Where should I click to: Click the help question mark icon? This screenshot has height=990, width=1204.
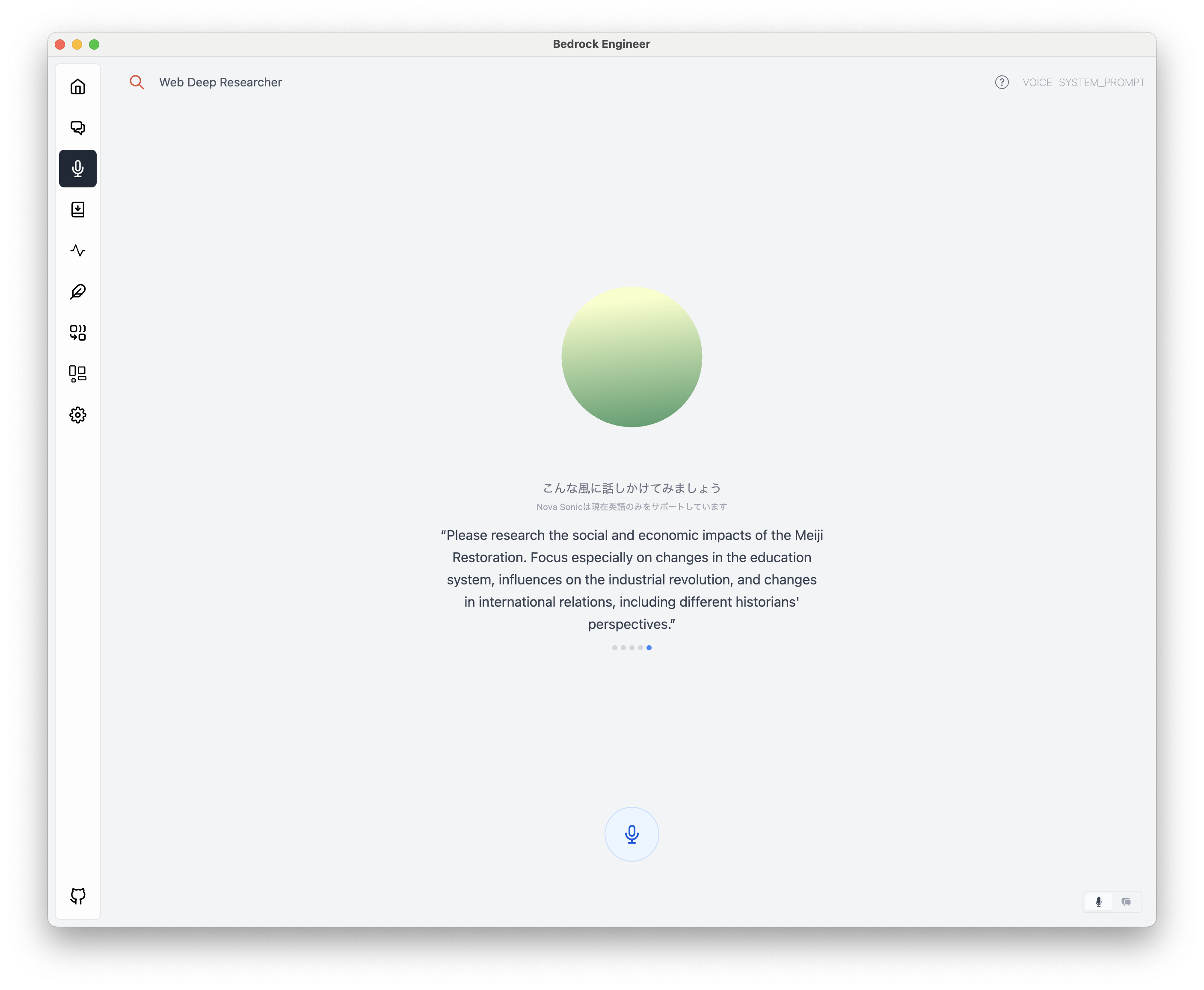[x=1002, y=82]
